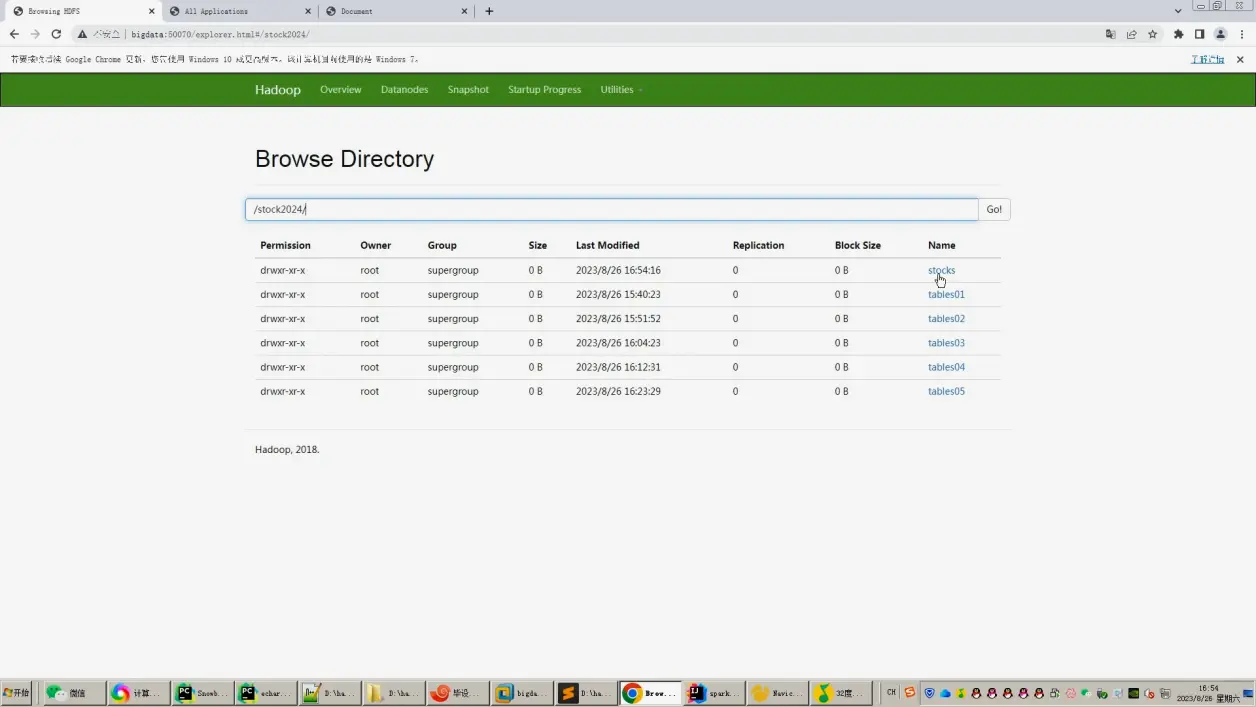Open the first PyCharm taskbar item
1256x707 pixels.
tap(201, 693)
